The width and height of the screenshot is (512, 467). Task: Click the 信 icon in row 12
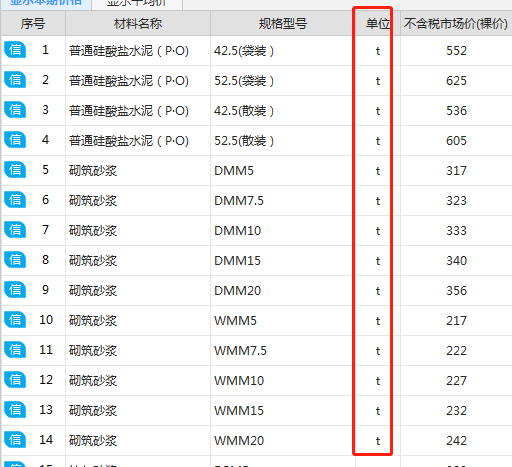click(15, 380)
